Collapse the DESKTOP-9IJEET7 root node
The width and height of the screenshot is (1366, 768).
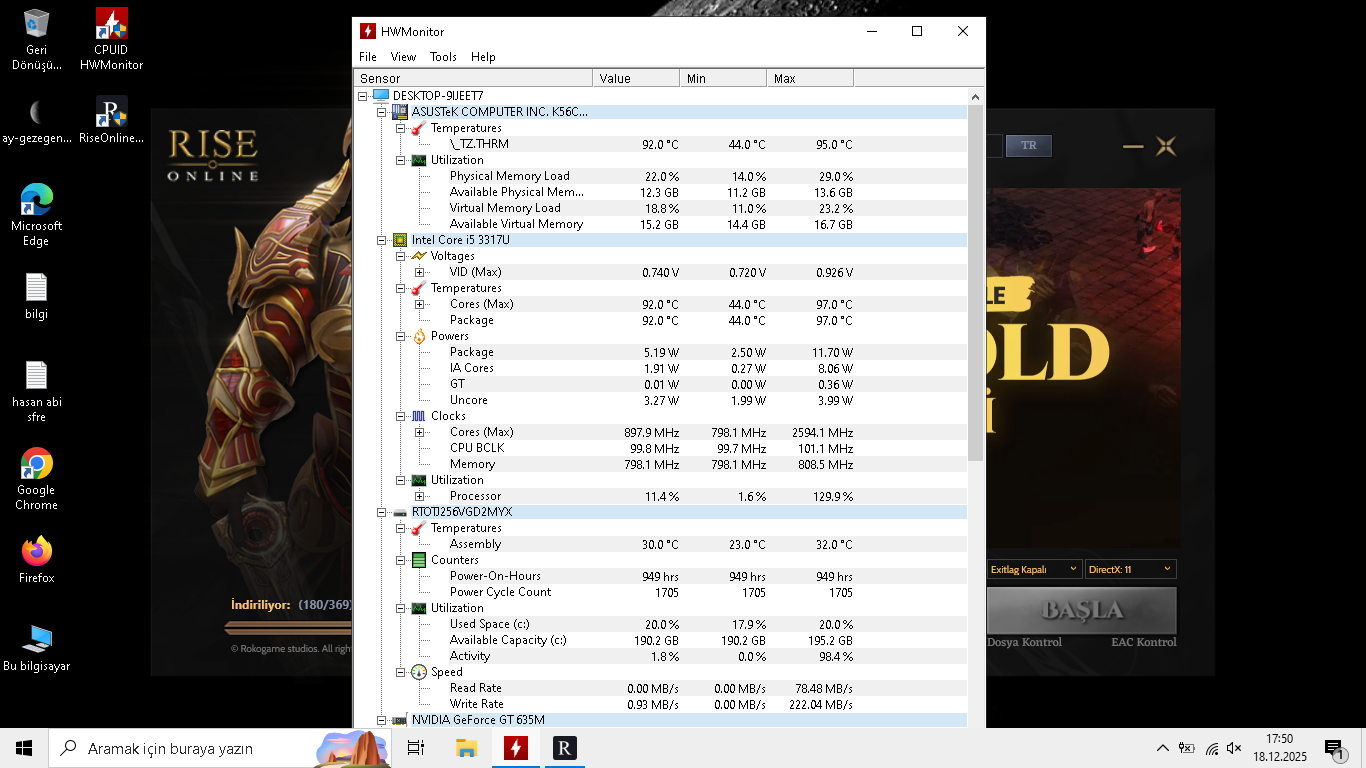[x=363, y=96]
